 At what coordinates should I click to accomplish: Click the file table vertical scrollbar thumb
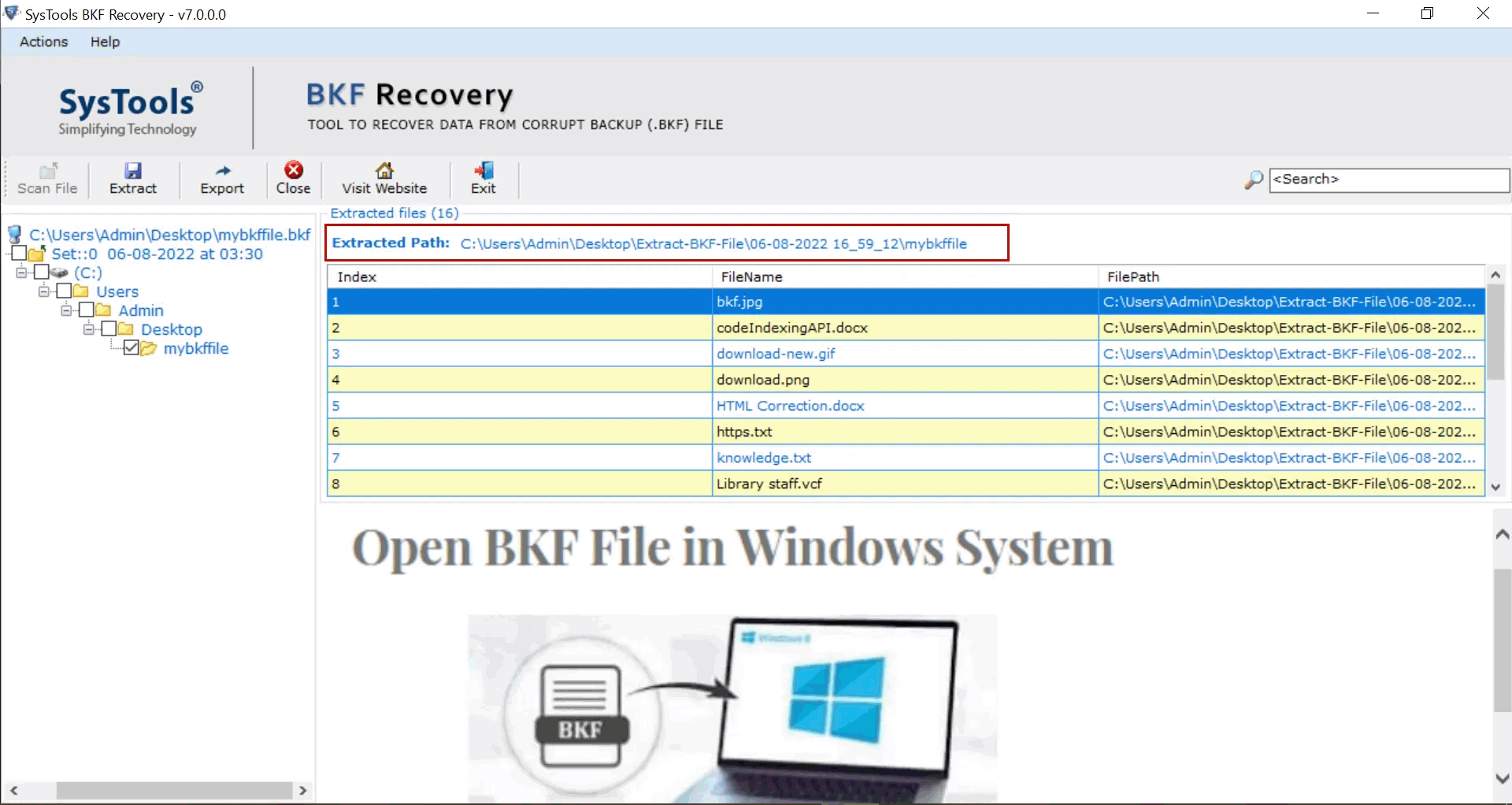(1495, 333)
